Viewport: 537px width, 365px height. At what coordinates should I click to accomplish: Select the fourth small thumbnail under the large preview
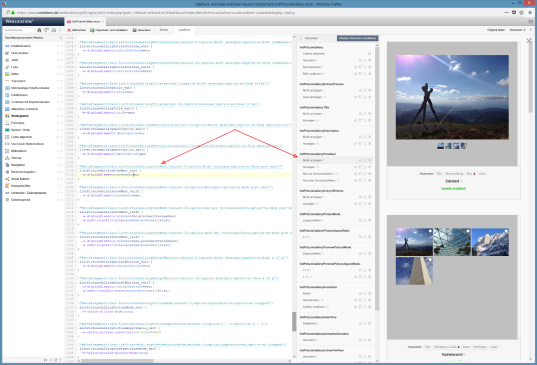464,146
